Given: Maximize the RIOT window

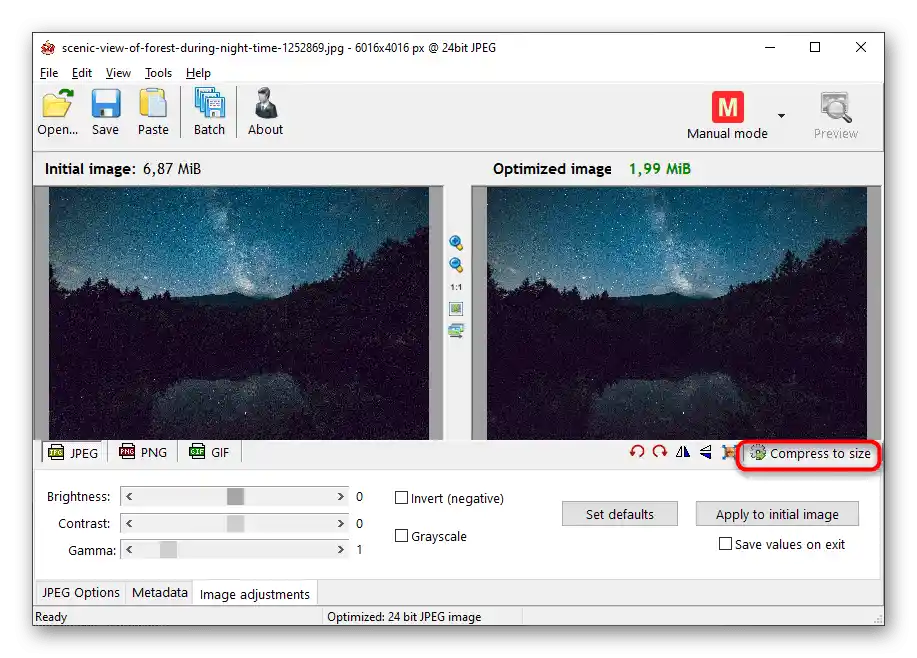Looking at the screenshot, I should [815, 47].
